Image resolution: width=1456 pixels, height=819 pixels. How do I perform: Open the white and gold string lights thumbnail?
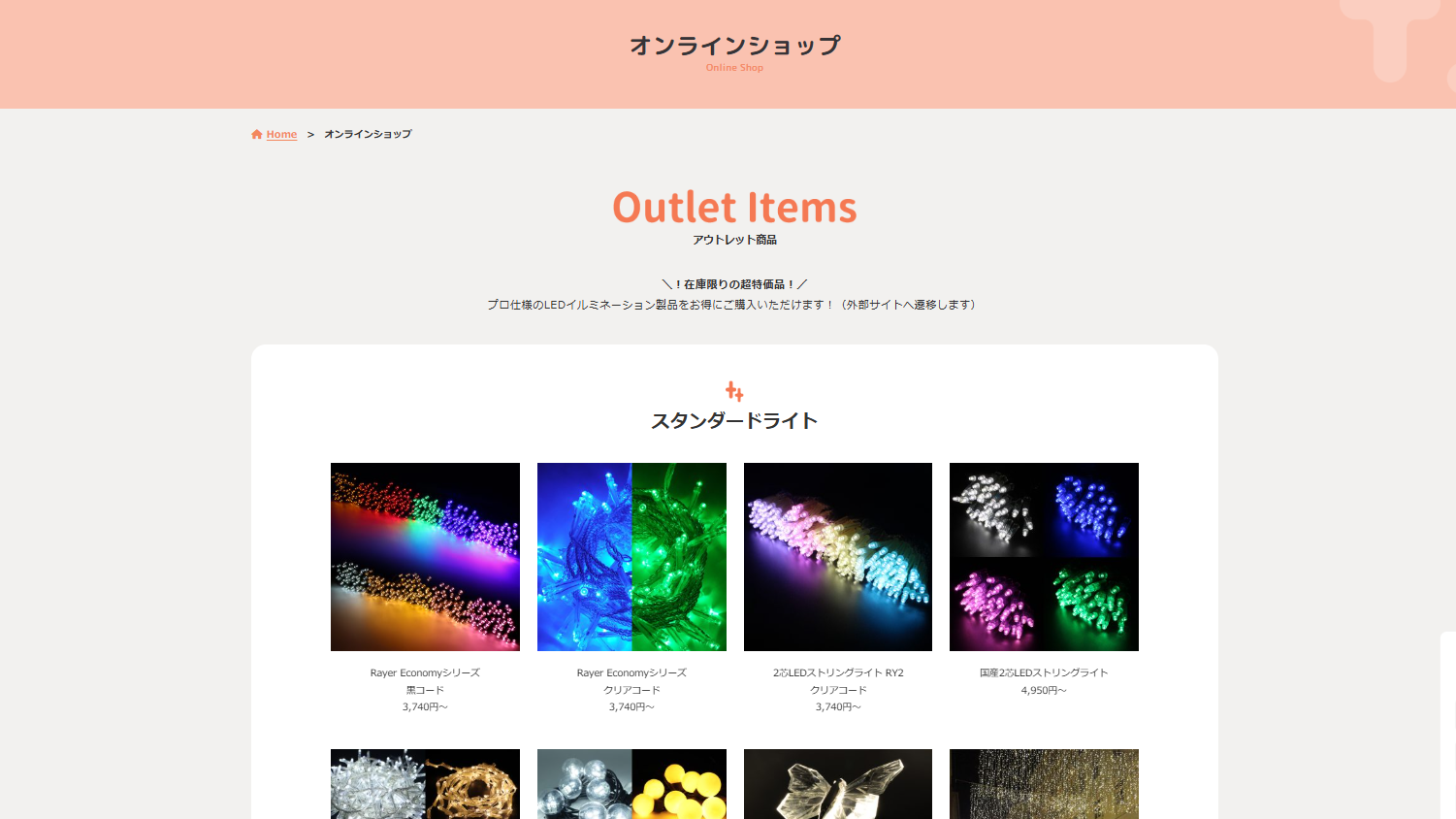pyautogui.click(x=425, y=784)
